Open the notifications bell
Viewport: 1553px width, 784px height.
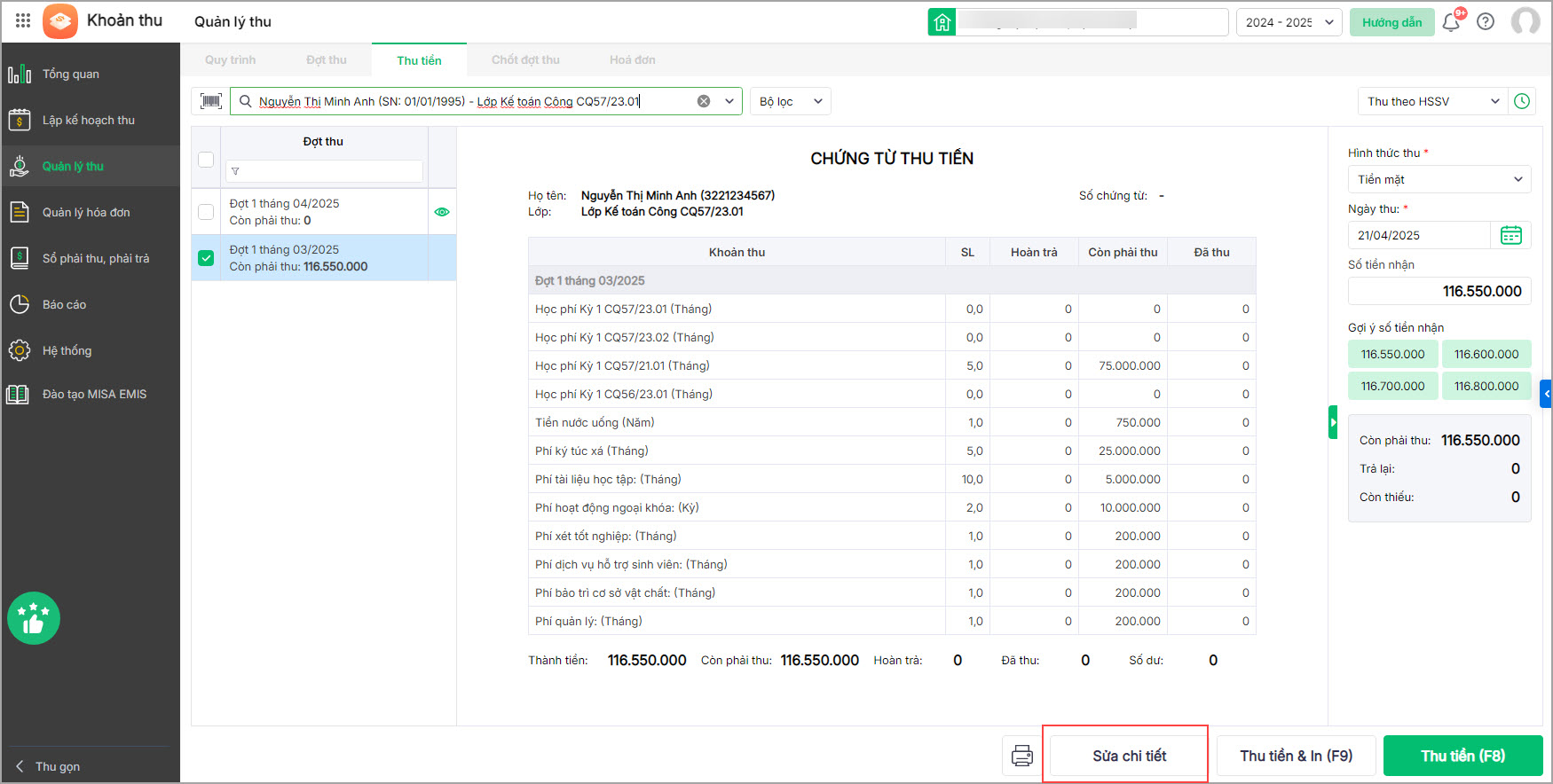click(1451, 22)
